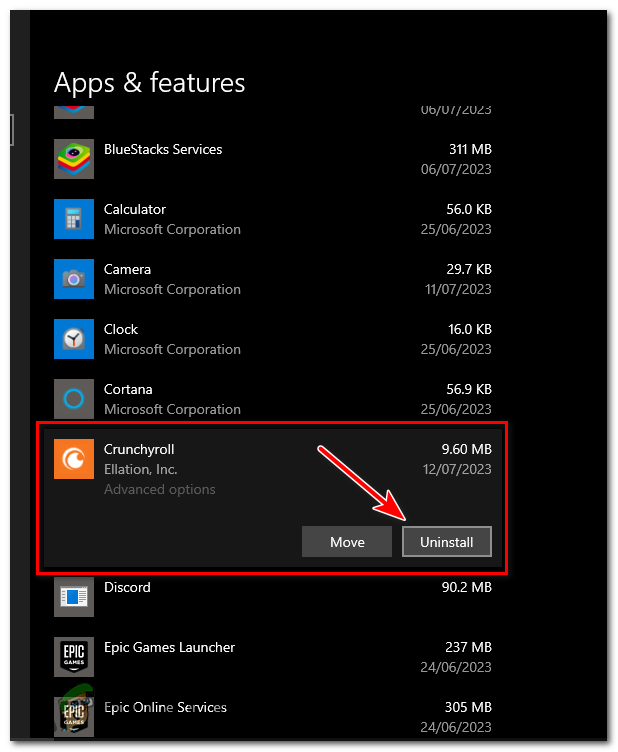Screen dimensions: 618x752
Task: Select the Cortana app name
Action: coord(128,389)
